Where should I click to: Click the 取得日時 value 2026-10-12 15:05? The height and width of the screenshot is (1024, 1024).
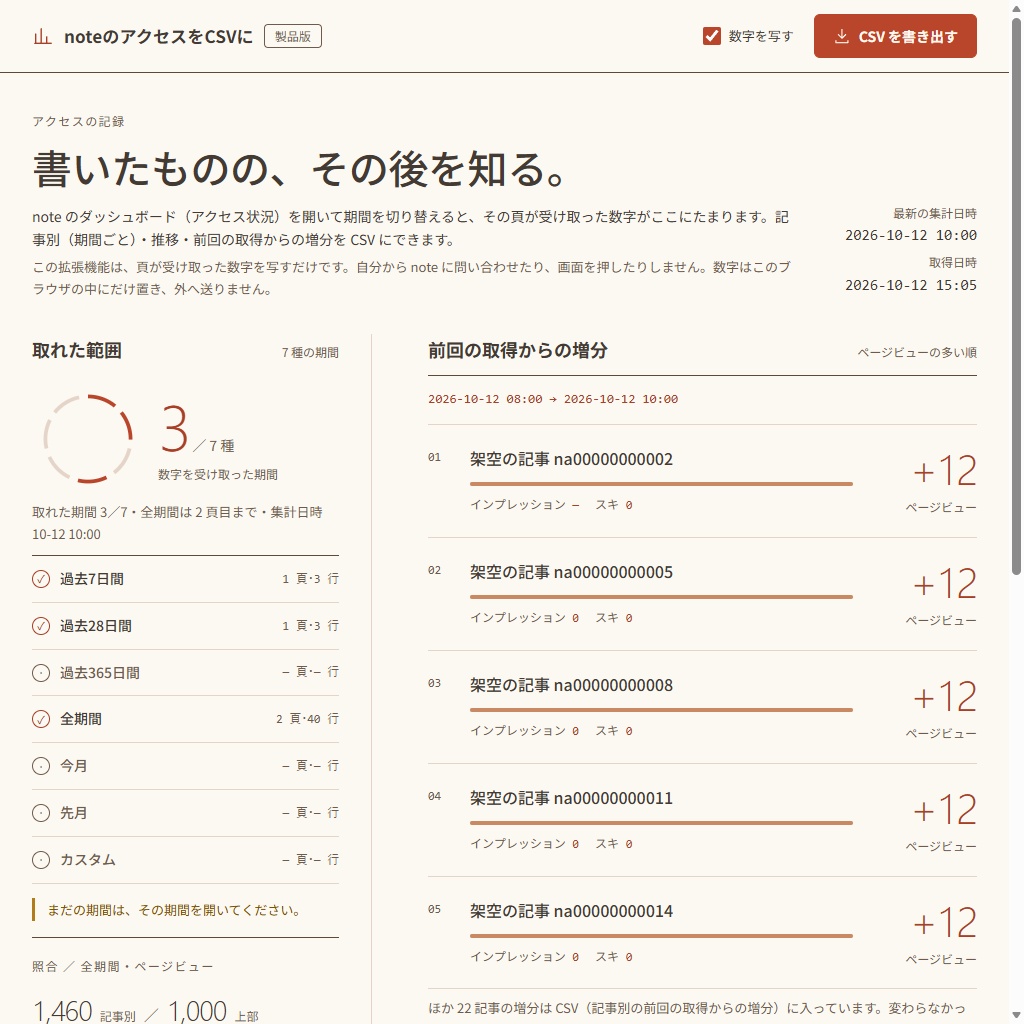[x=911, y=285]
